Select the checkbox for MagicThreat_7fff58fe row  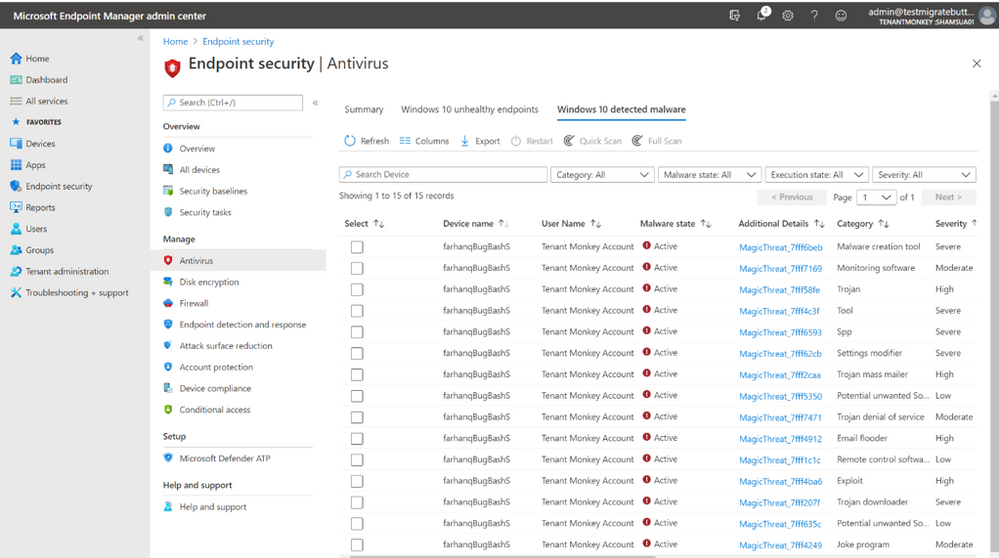[357, 289]
